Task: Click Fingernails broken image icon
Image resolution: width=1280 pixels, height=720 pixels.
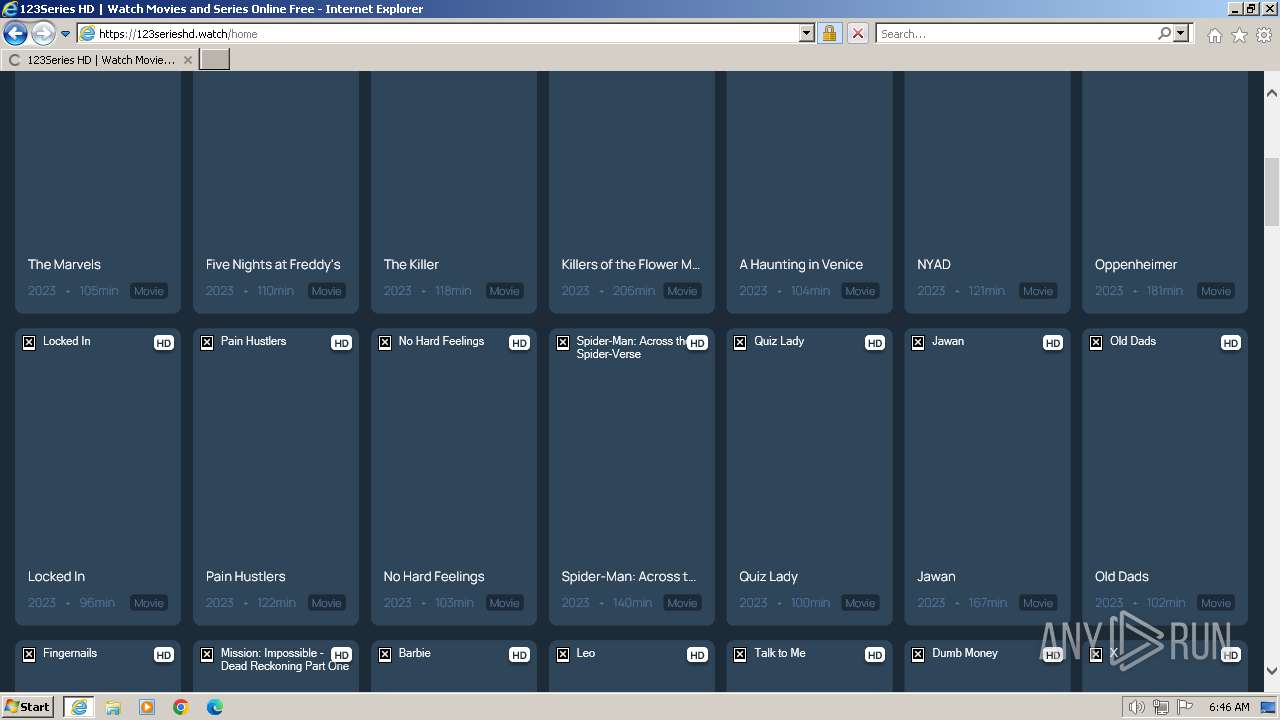Action: 29,655
